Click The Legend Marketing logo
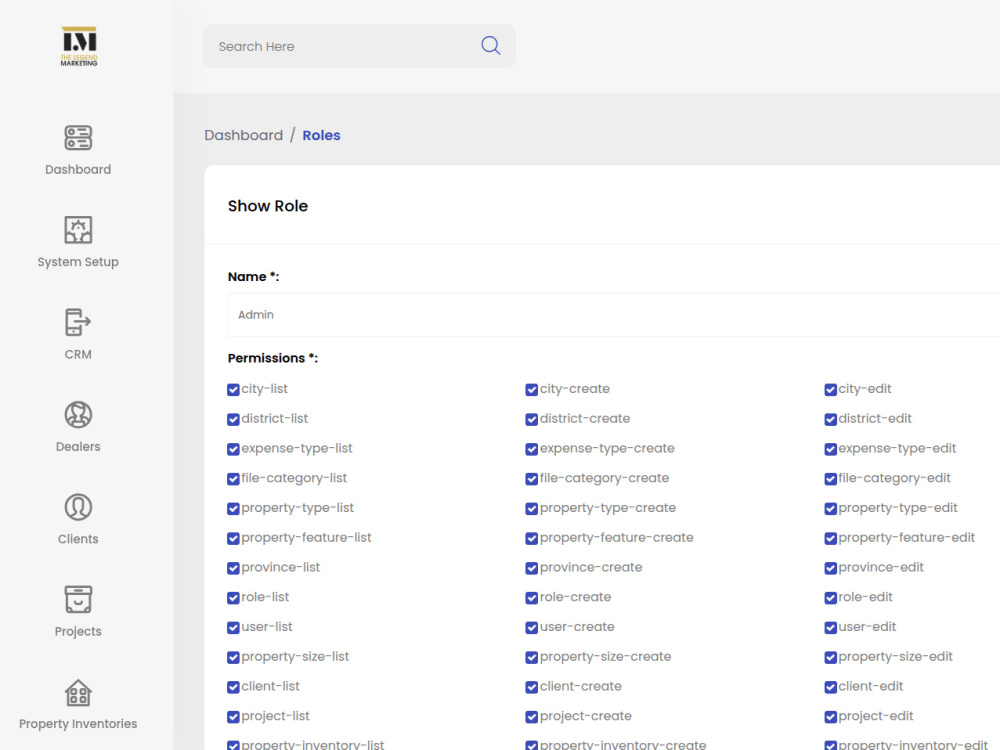1000x750 pixels. [x=79, y=46]
